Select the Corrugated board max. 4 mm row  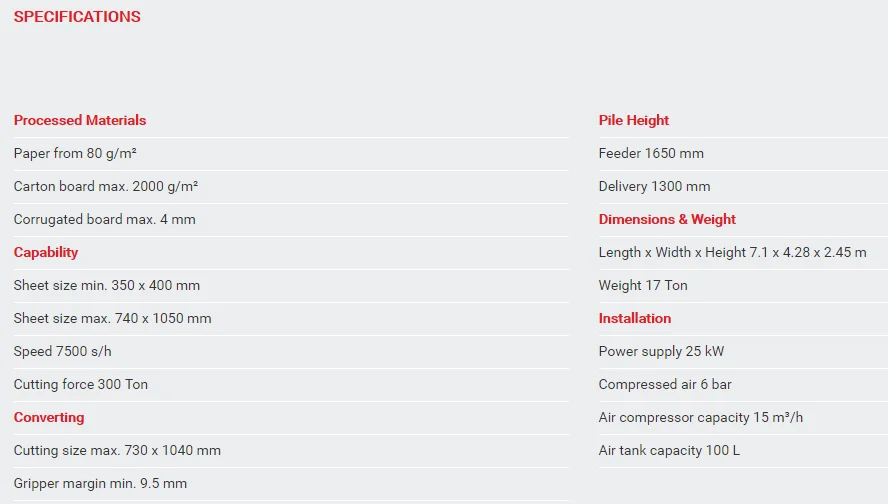pyautogui.click(x=105, y=219)
